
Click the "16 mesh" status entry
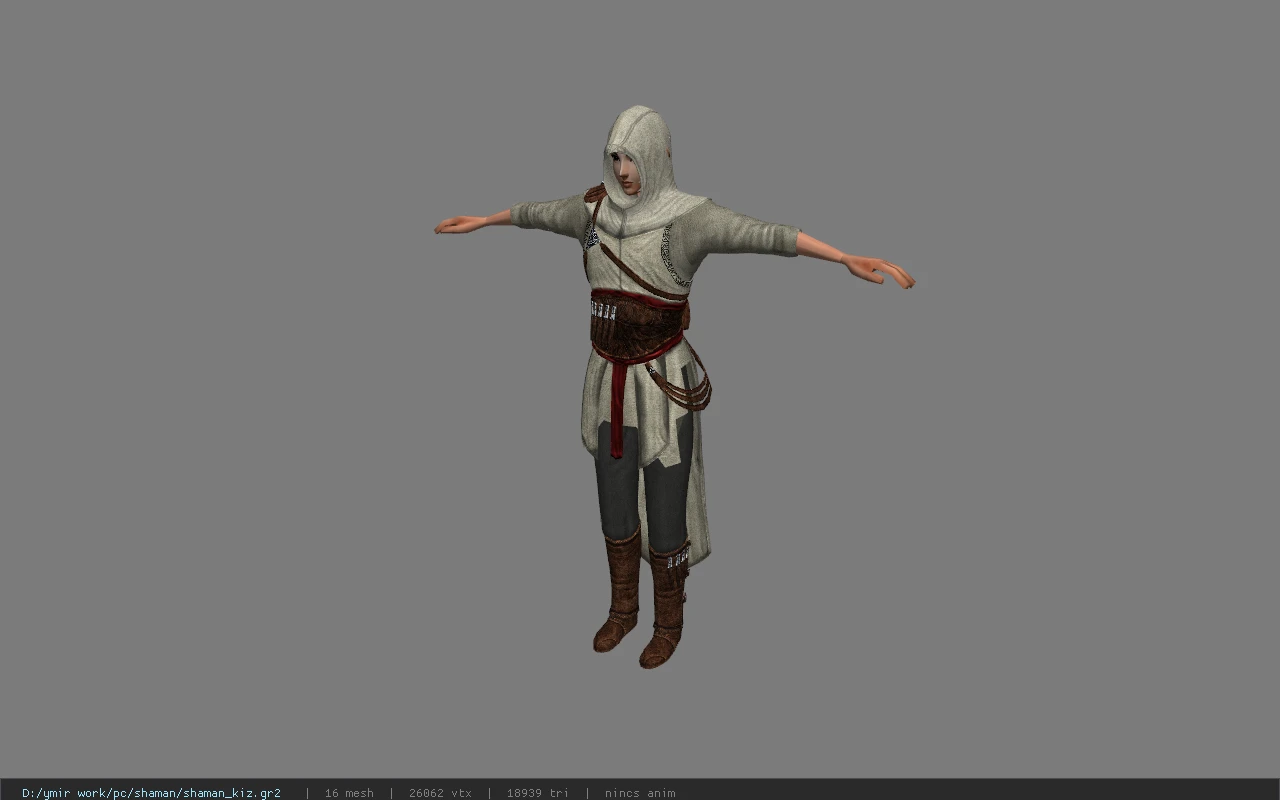point(349,793)
